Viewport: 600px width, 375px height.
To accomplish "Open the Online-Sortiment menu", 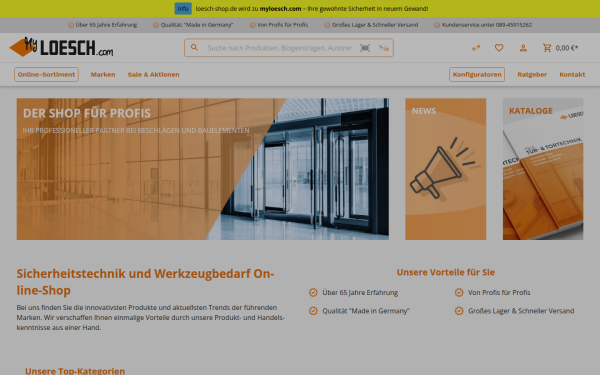I will pyautogui.click(x=46, y=74).
